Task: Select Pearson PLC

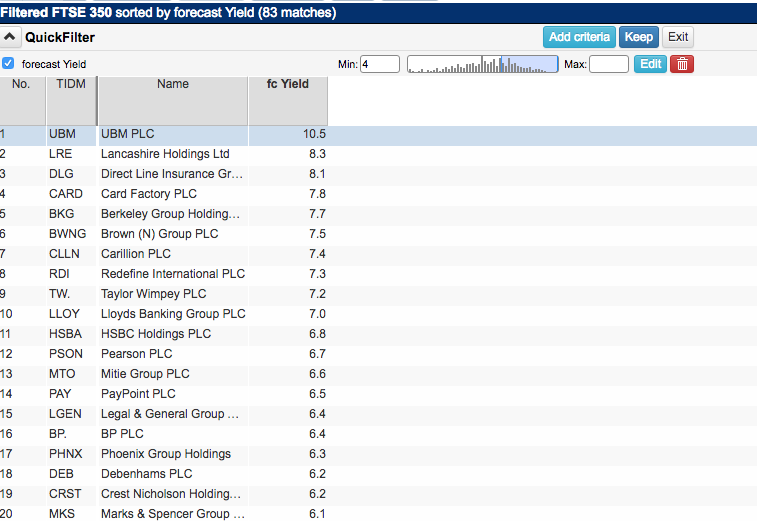Action: 137,354
